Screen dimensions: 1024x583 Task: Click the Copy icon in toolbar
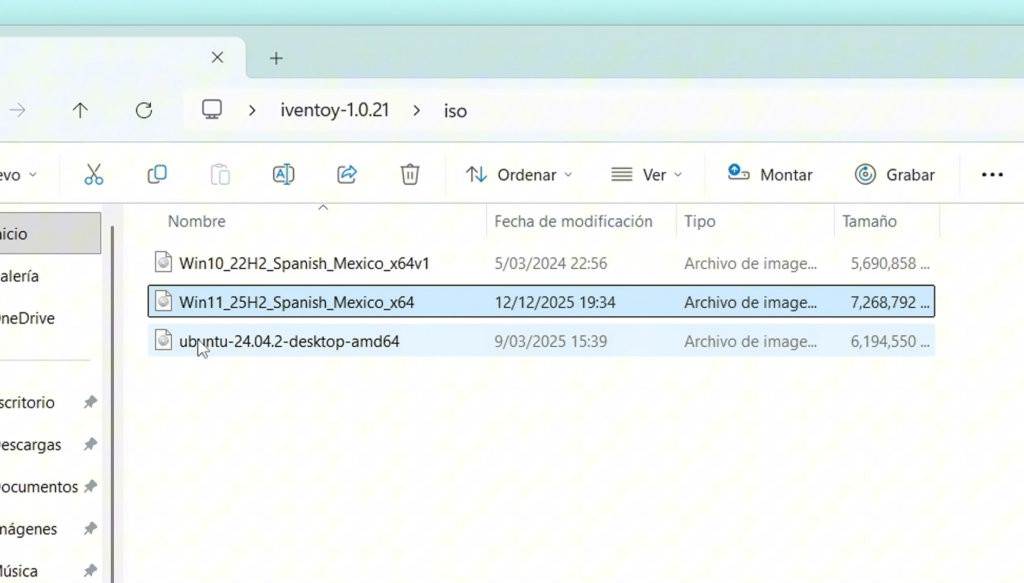click(157, 175)
